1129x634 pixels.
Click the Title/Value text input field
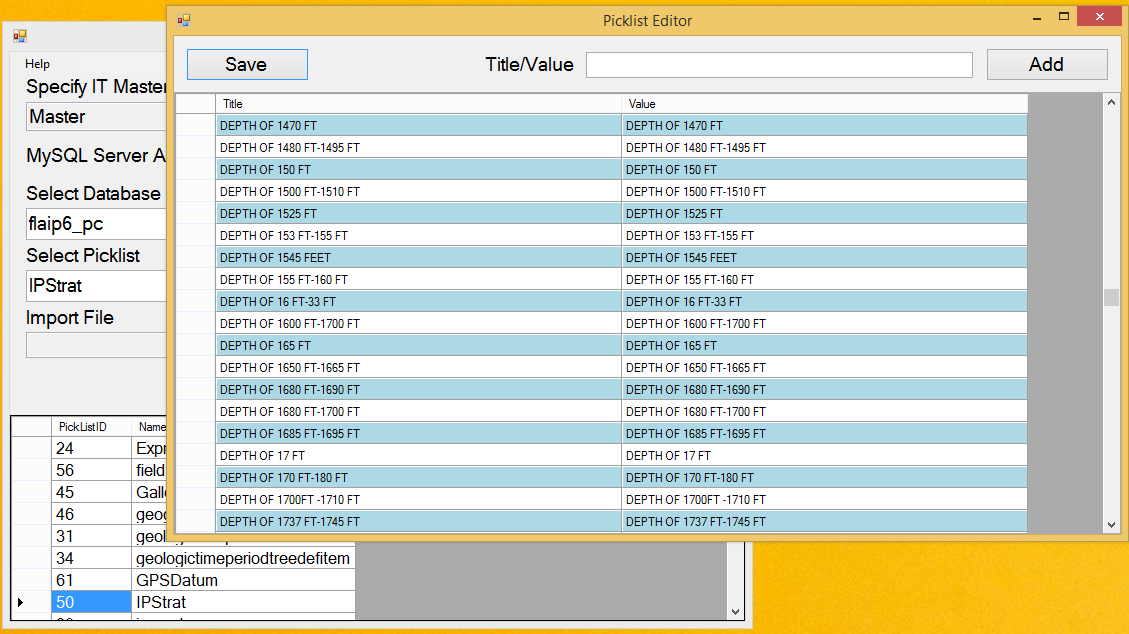[778, 65]
